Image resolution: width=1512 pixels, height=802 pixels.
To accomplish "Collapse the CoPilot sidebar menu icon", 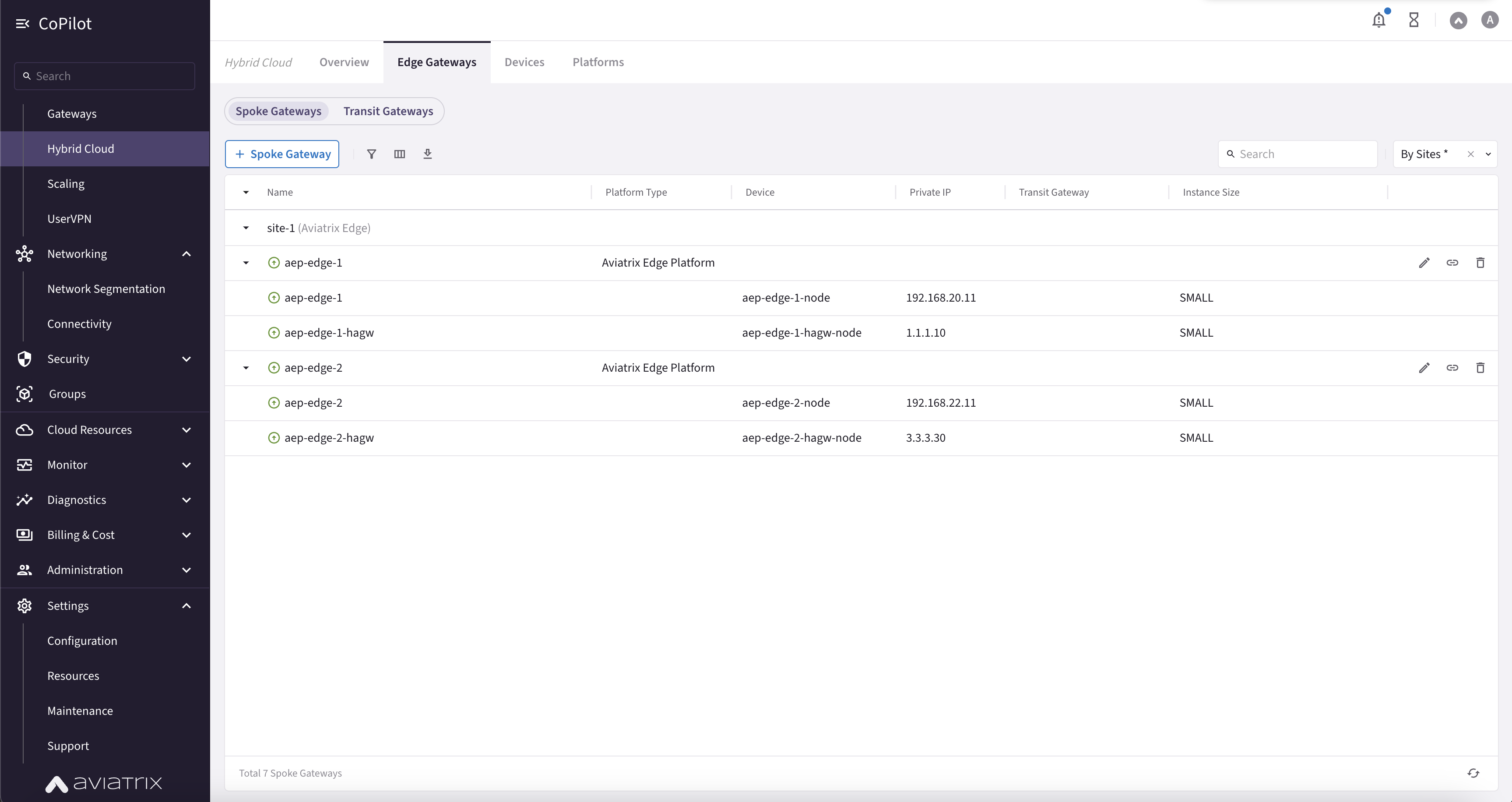I will click(22, 24).
